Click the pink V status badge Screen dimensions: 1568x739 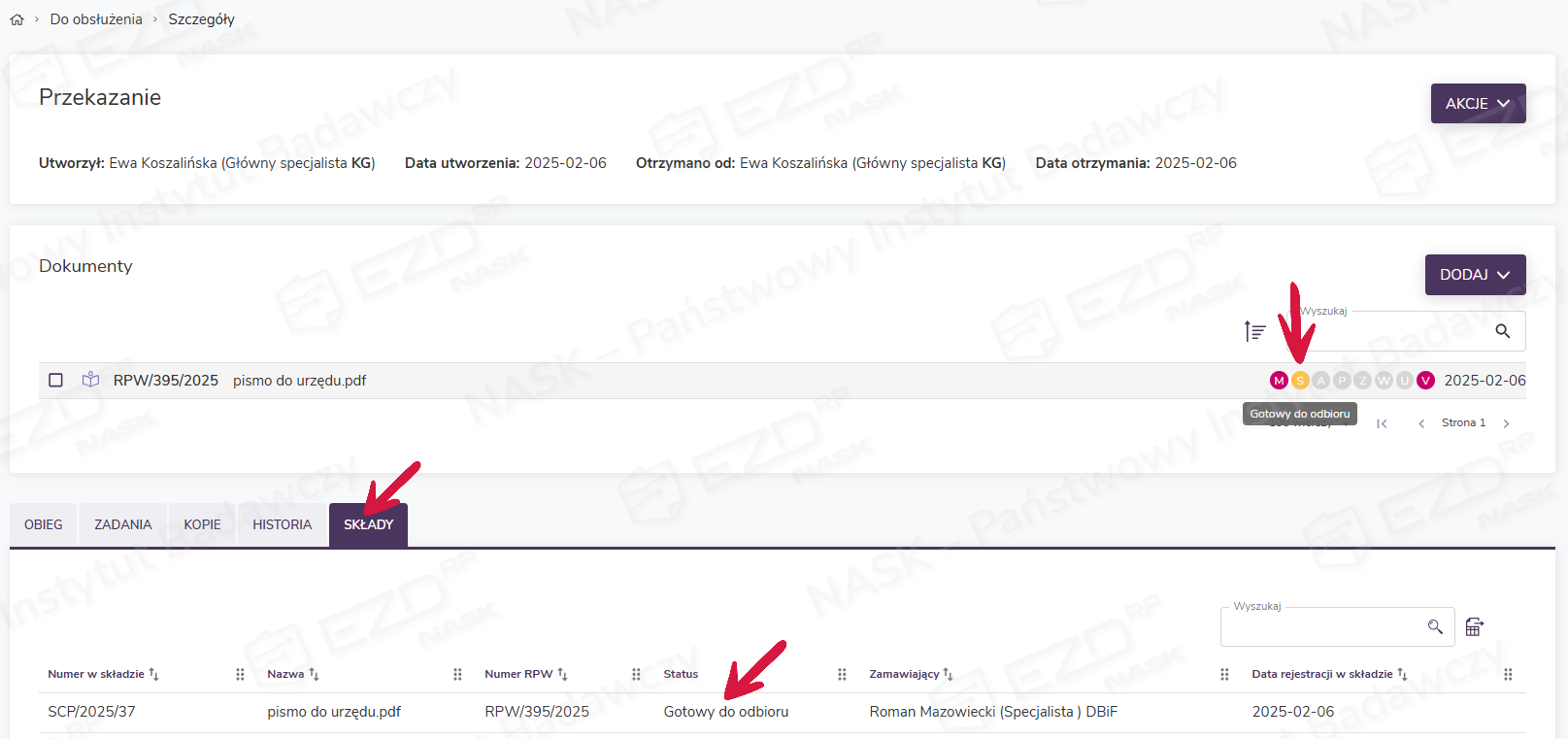point(1425,381)
